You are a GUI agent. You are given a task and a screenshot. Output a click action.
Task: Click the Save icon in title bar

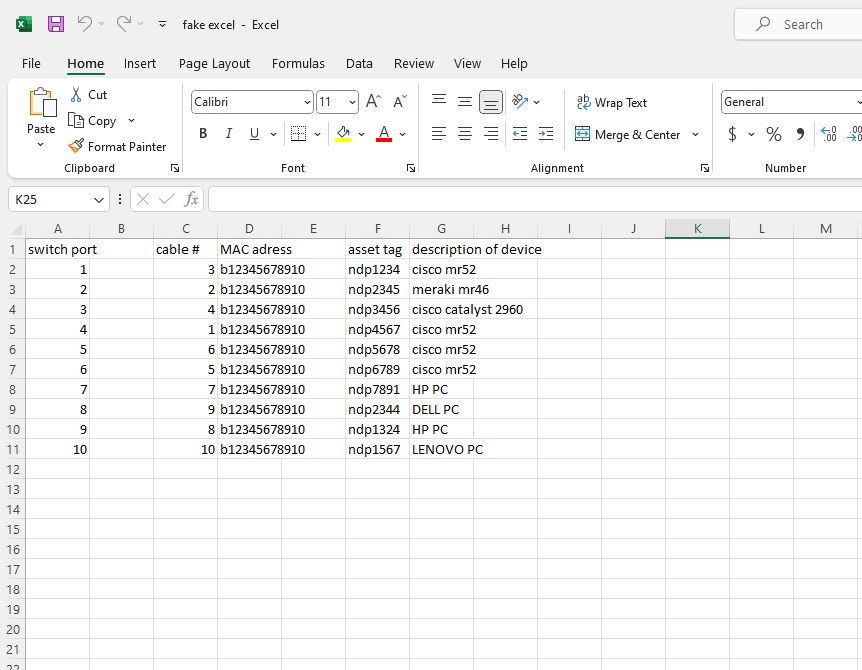click(x=56, y=24)
